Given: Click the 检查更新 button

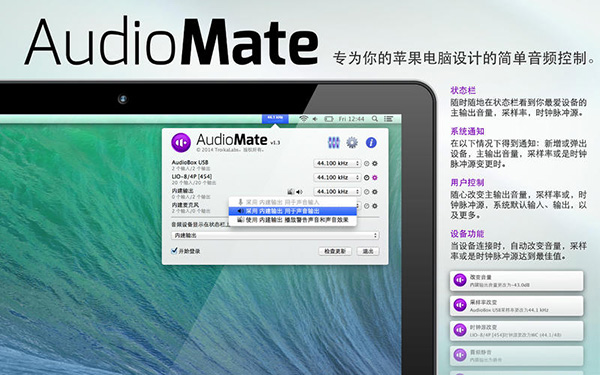Looking at the screenshot, I should coord(335,251).
